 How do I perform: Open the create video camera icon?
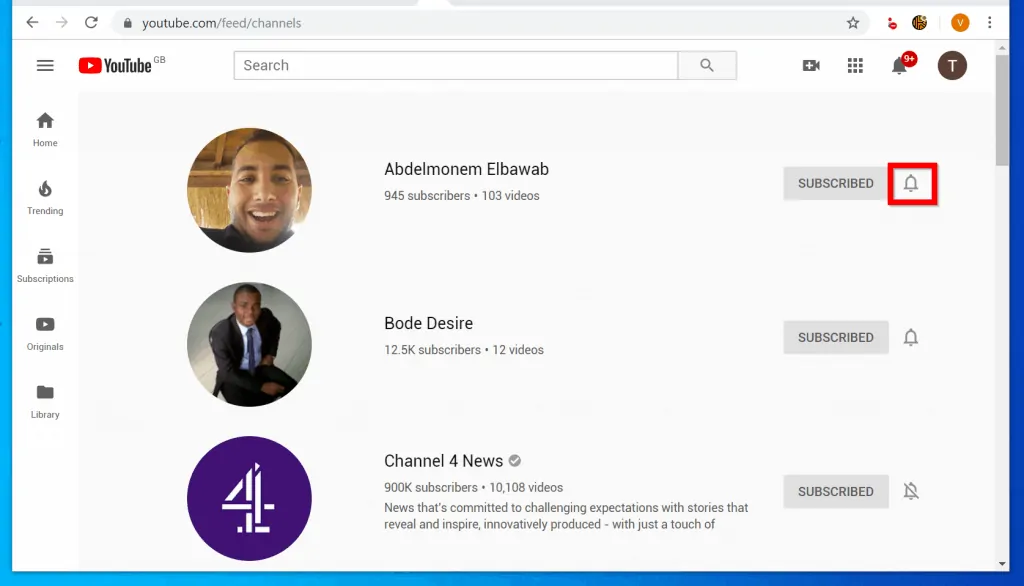pyautogui.click(x=811, y=66)
